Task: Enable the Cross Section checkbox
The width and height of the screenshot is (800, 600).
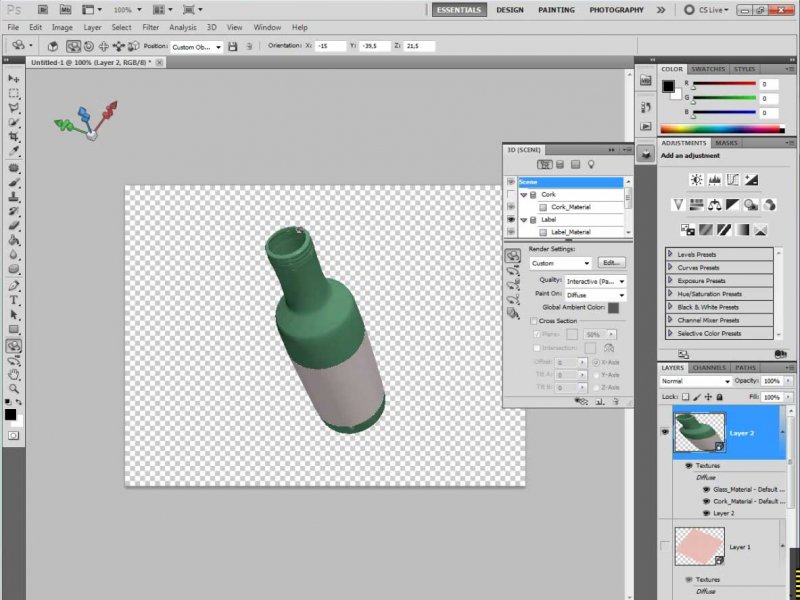Action: [534, 321]
